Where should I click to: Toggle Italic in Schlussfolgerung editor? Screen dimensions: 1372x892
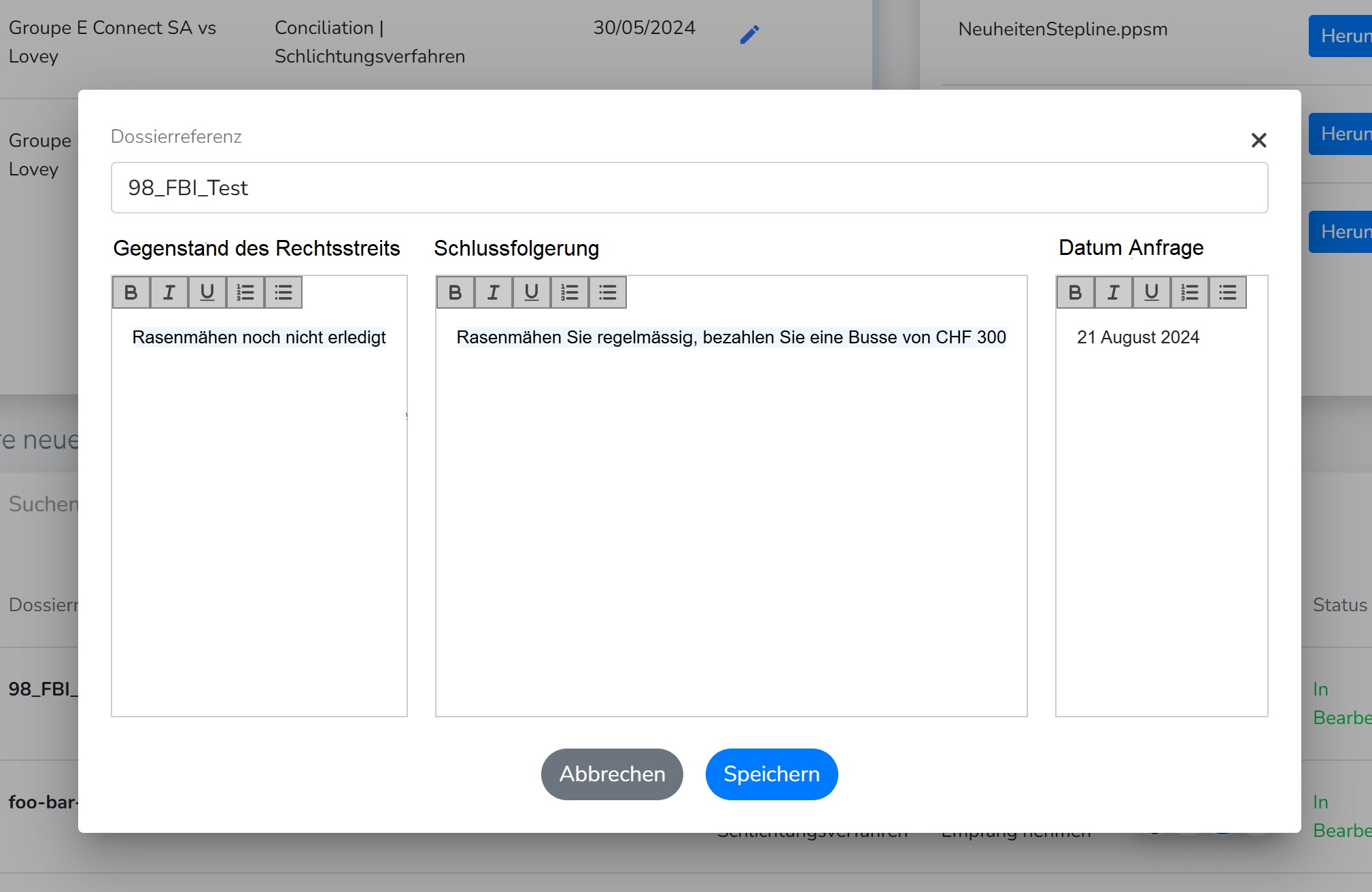pos(494,292)
